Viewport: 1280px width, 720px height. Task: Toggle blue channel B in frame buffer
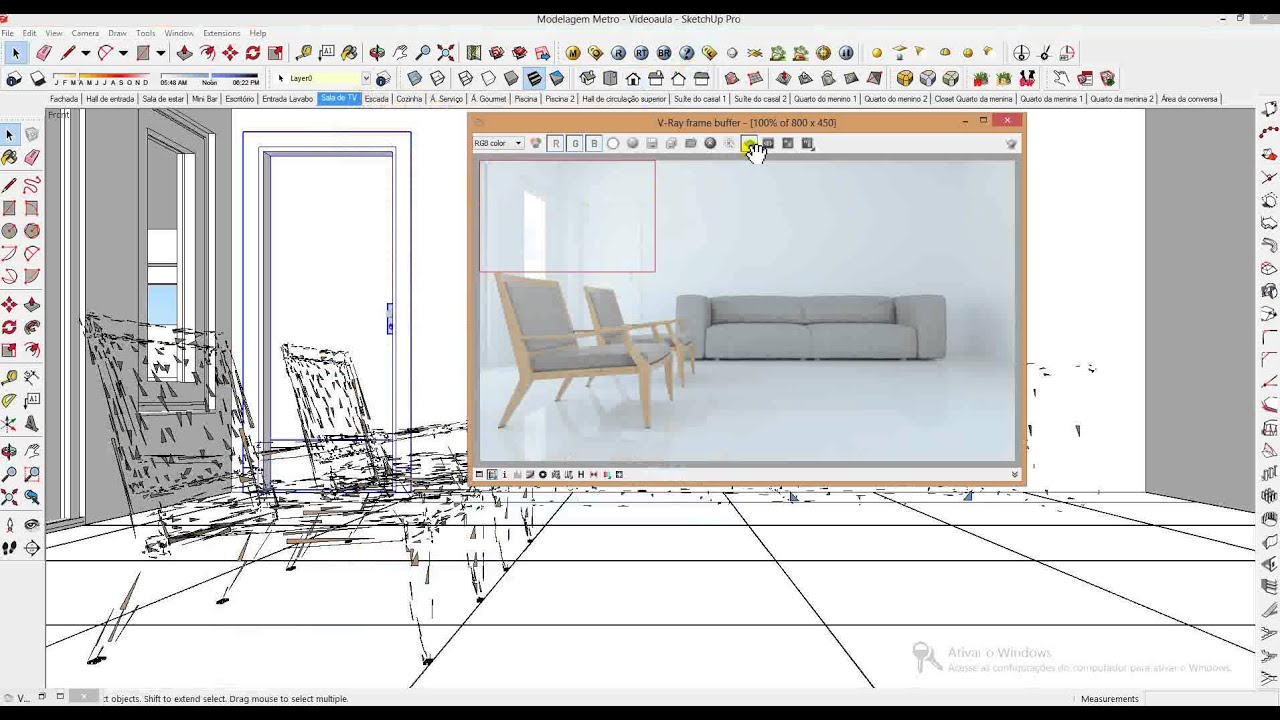click(594, 144)
